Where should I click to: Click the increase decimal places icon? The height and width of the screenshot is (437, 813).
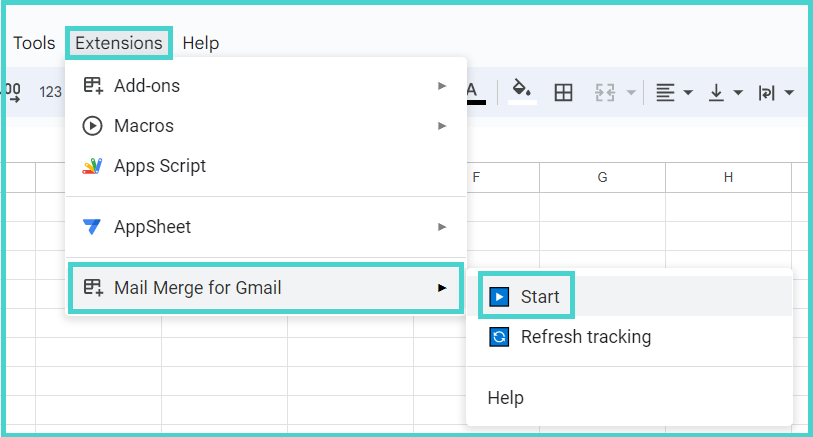[13, 93]
